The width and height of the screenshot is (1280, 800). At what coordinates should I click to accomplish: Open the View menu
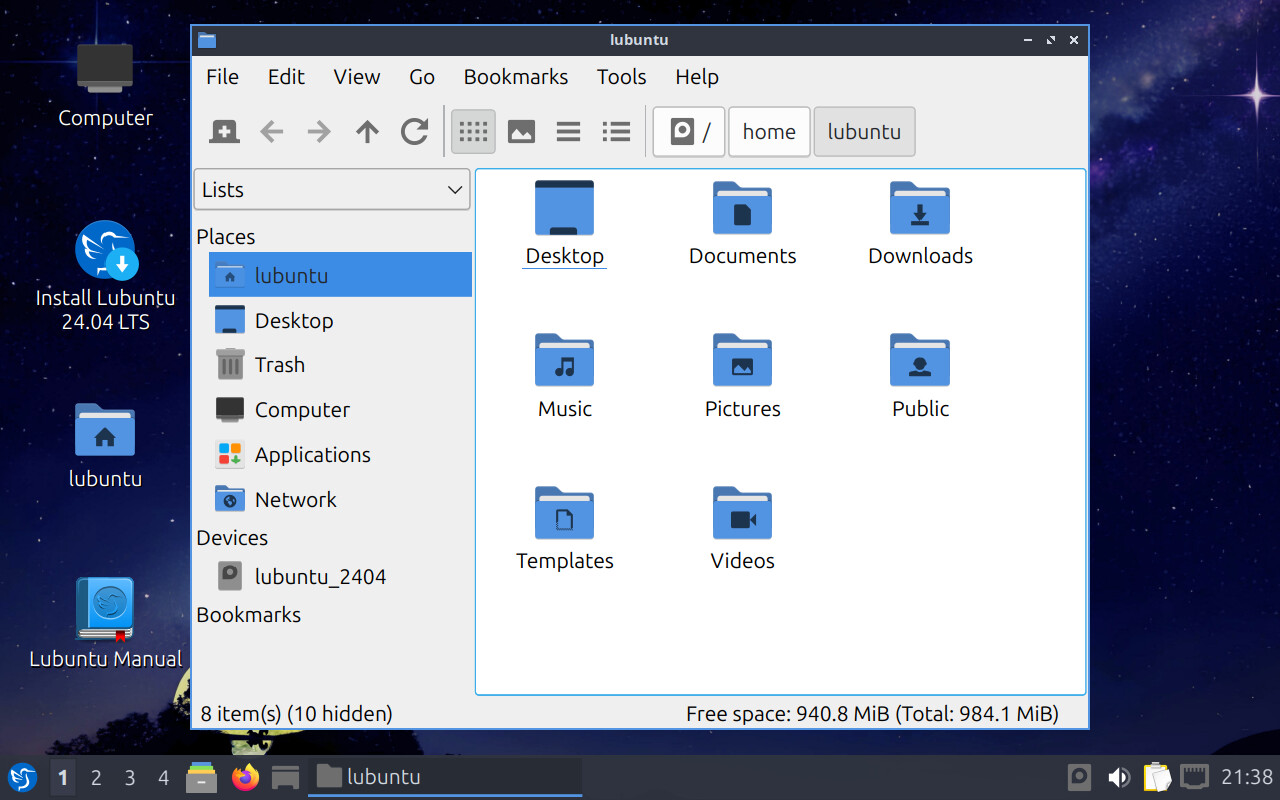click(357, 77)
